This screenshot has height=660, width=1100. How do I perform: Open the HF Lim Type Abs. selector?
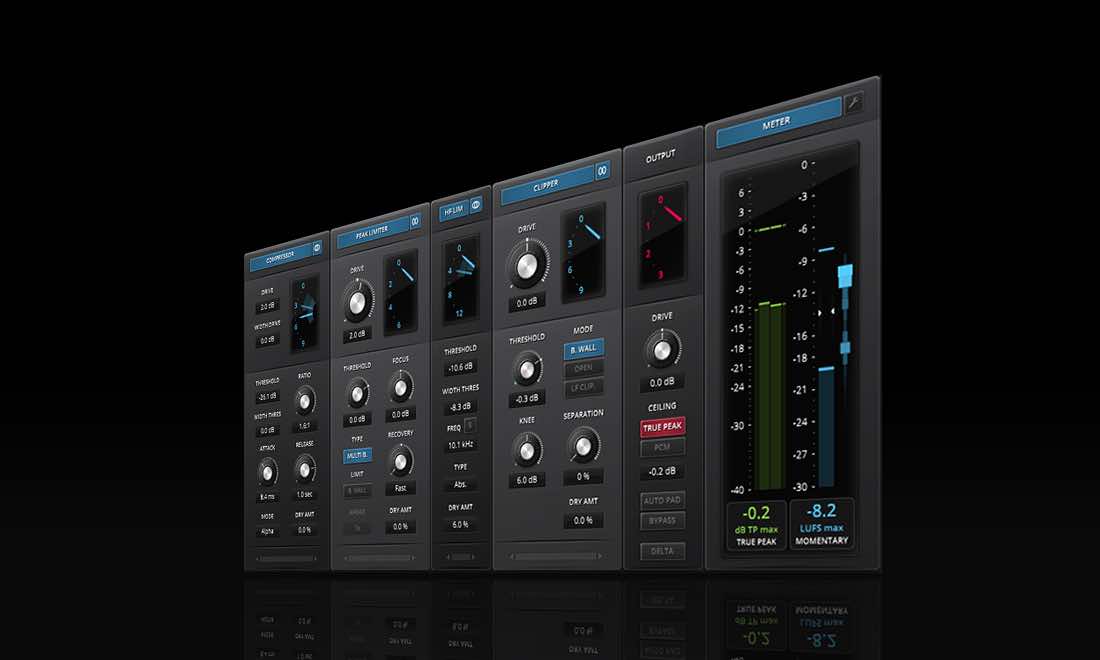click(x=460, y=485)
